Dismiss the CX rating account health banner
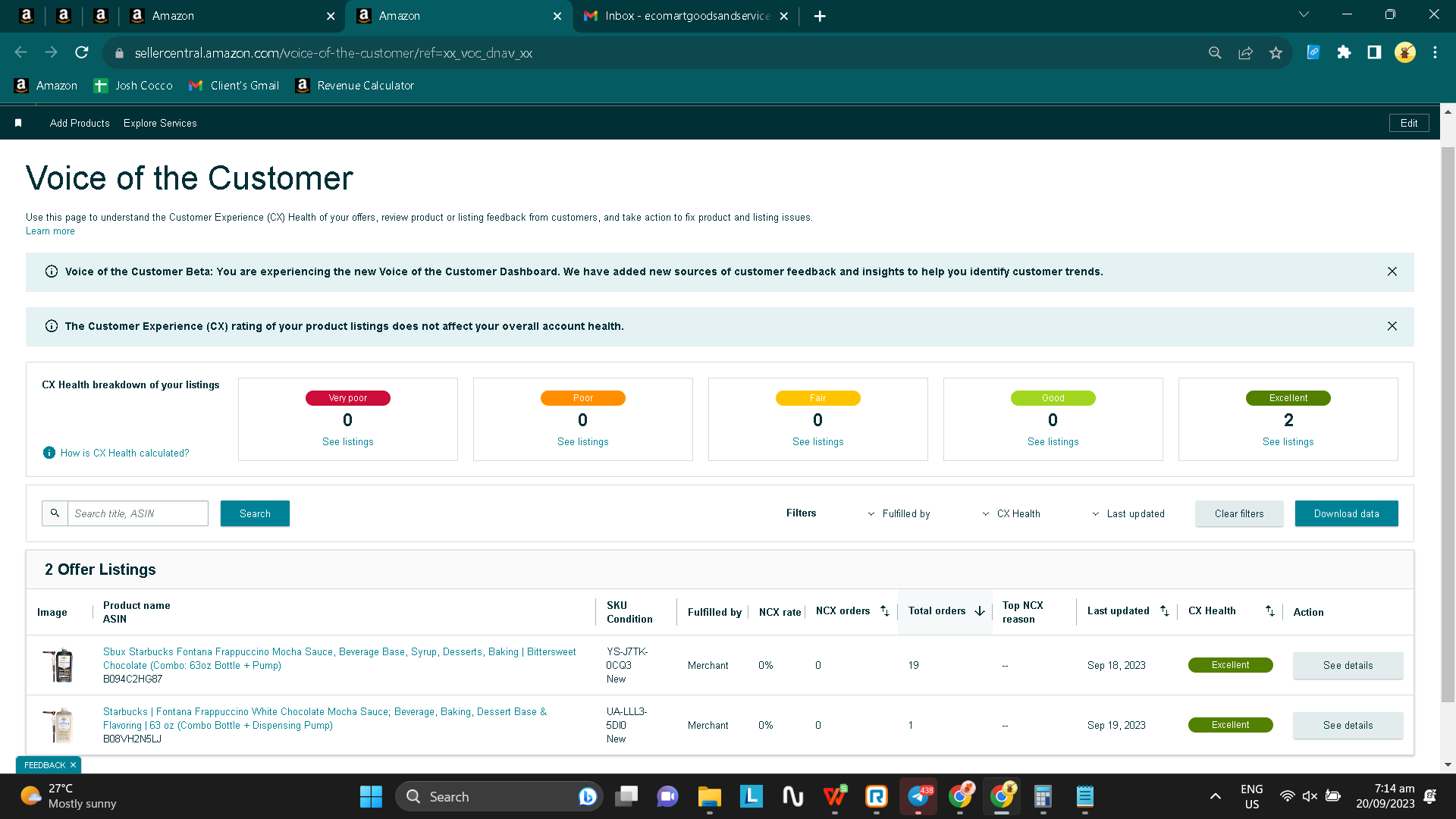The width and height of the screenshot is (1456, 819). click(1392, 326)
